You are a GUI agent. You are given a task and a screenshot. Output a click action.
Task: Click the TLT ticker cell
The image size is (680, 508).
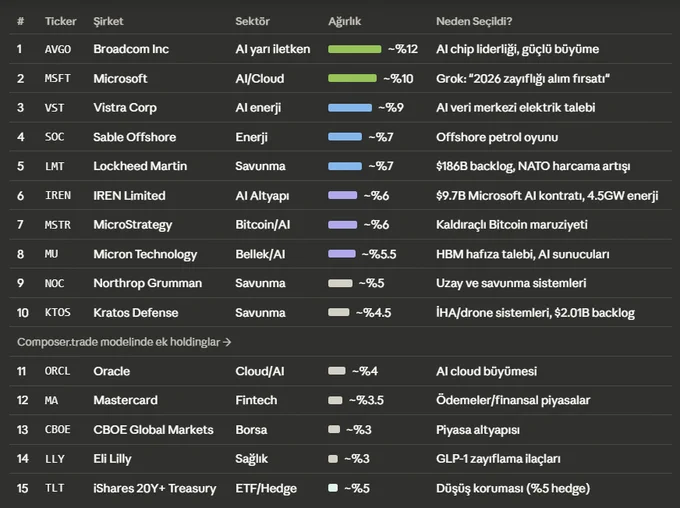54,488
